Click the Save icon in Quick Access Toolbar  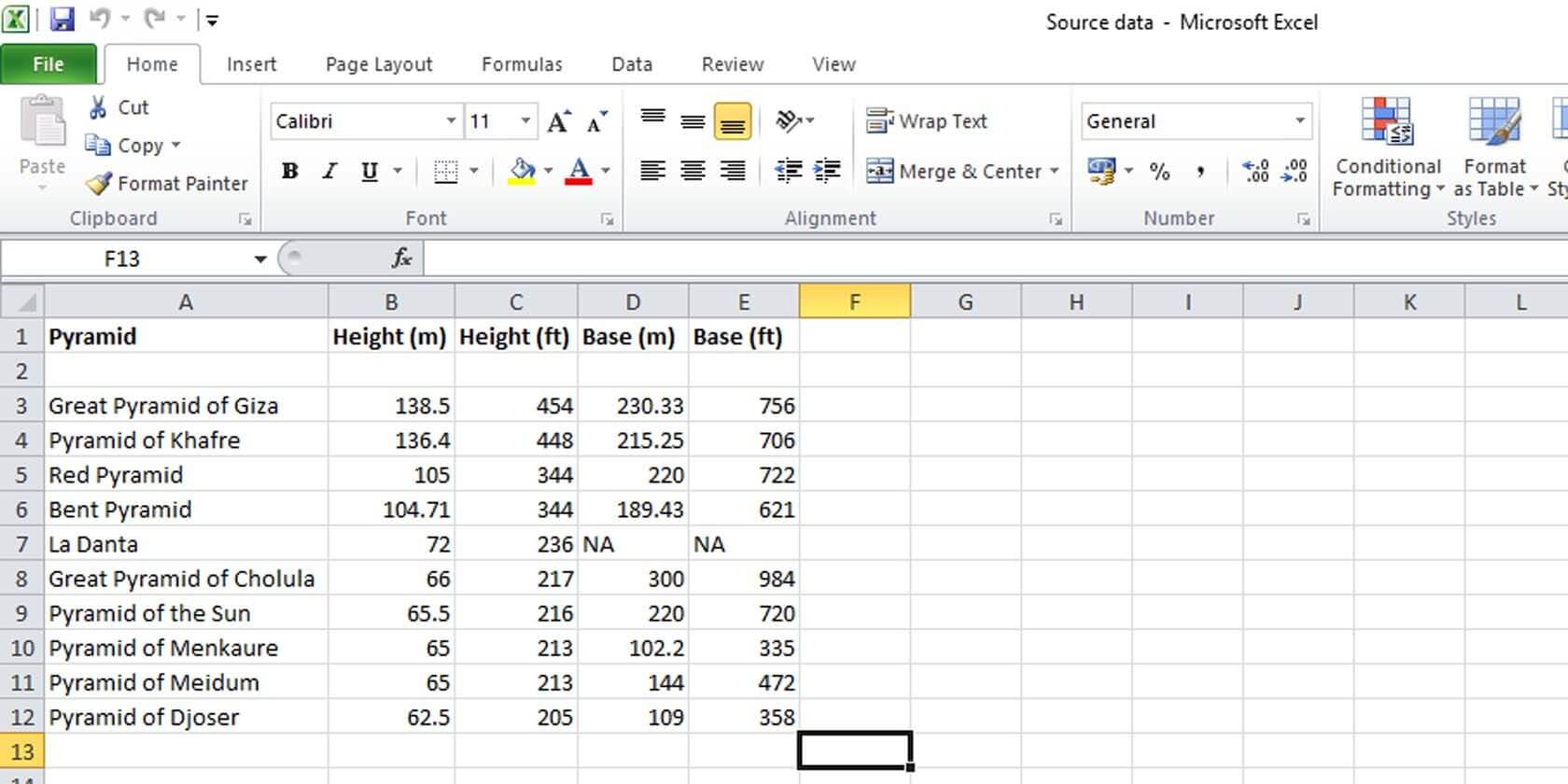point(62,20)
